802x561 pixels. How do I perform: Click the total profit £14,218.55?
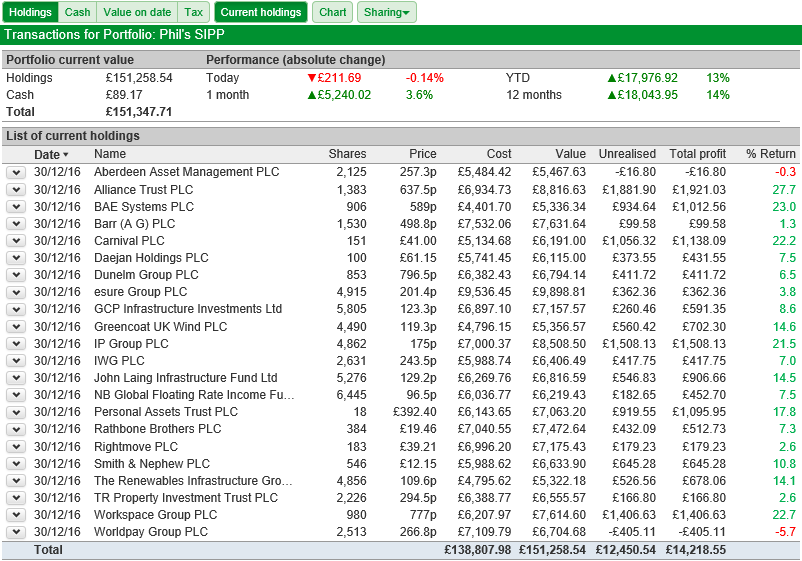click(696, 550)
